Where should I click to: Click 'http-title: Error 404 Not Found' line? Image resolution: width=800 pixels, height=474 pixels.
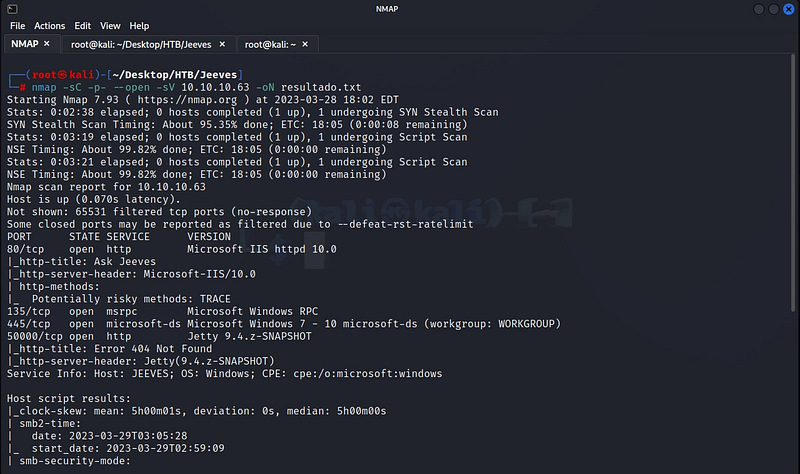(x=109, y=348)
